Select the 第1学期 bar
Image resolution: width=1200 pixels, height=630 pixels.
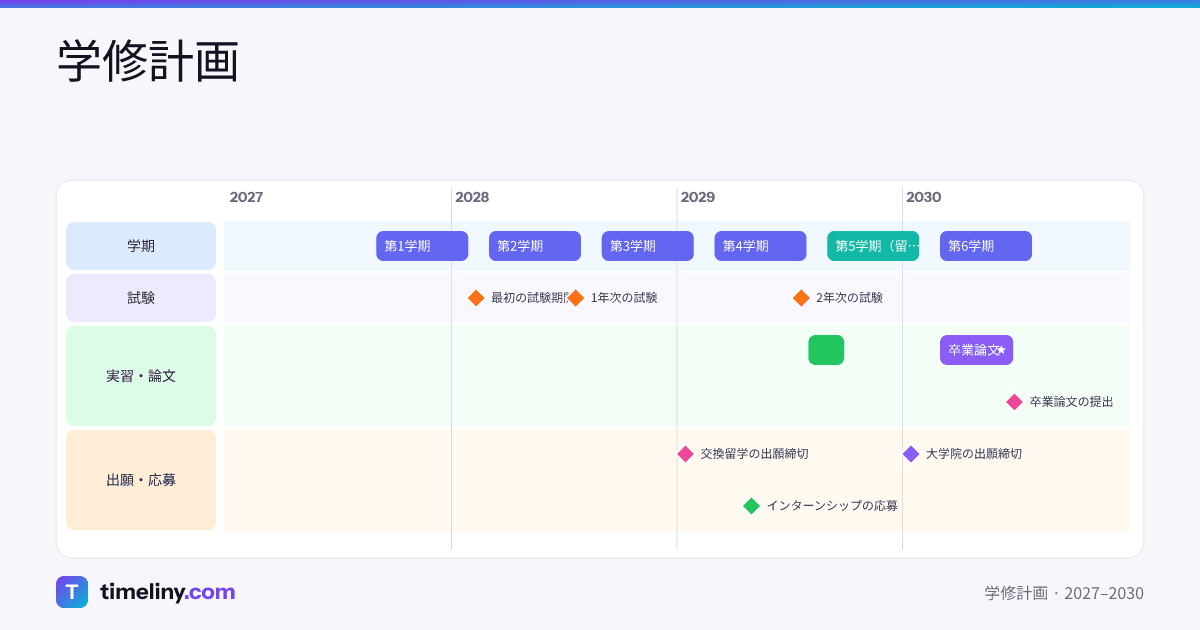pos(422,246)
